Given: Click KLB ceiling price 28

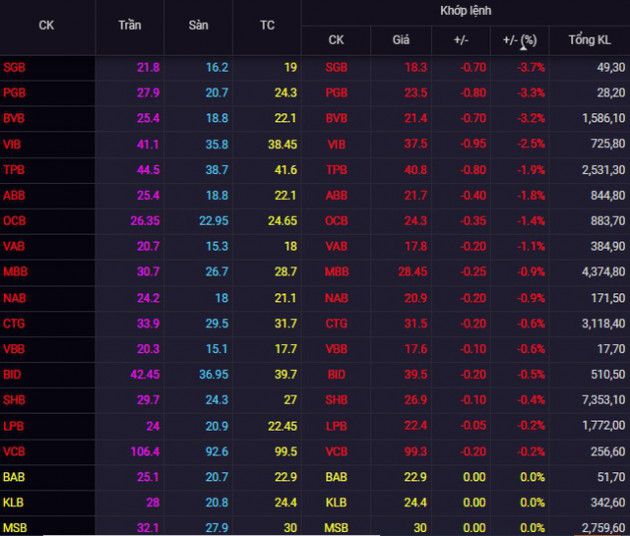Looking at the screenshot, I should pyautogui.click(x=153, y=502).
